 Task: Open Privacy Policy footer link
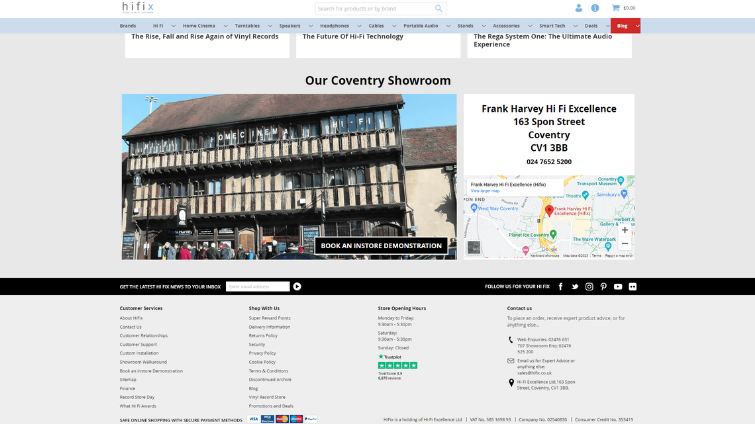262,353
